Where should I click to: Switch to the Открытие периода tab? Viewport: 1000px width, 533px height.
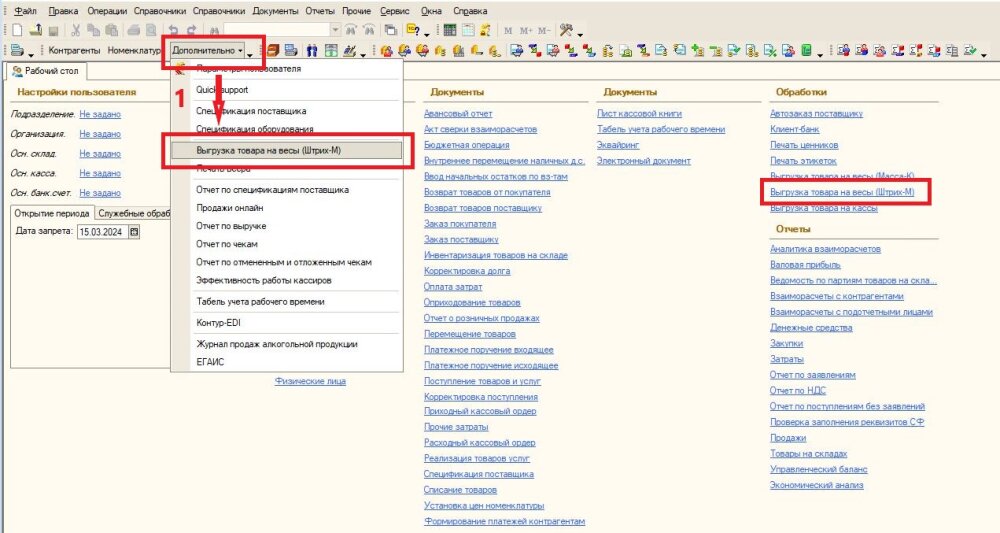point(52,214)
